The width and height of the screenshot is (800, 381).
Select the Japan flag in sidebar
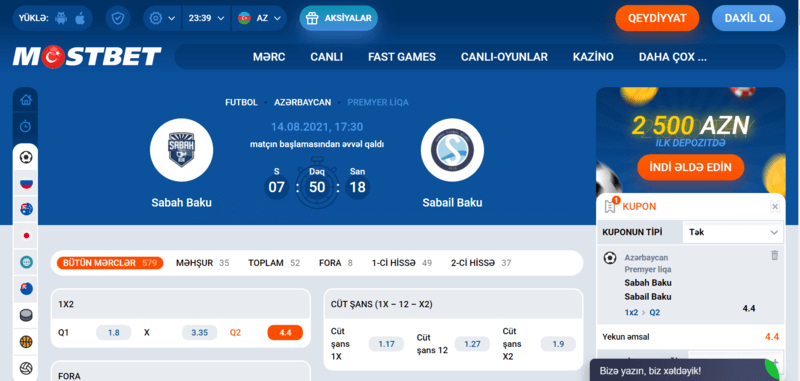[x=26, y=236]
